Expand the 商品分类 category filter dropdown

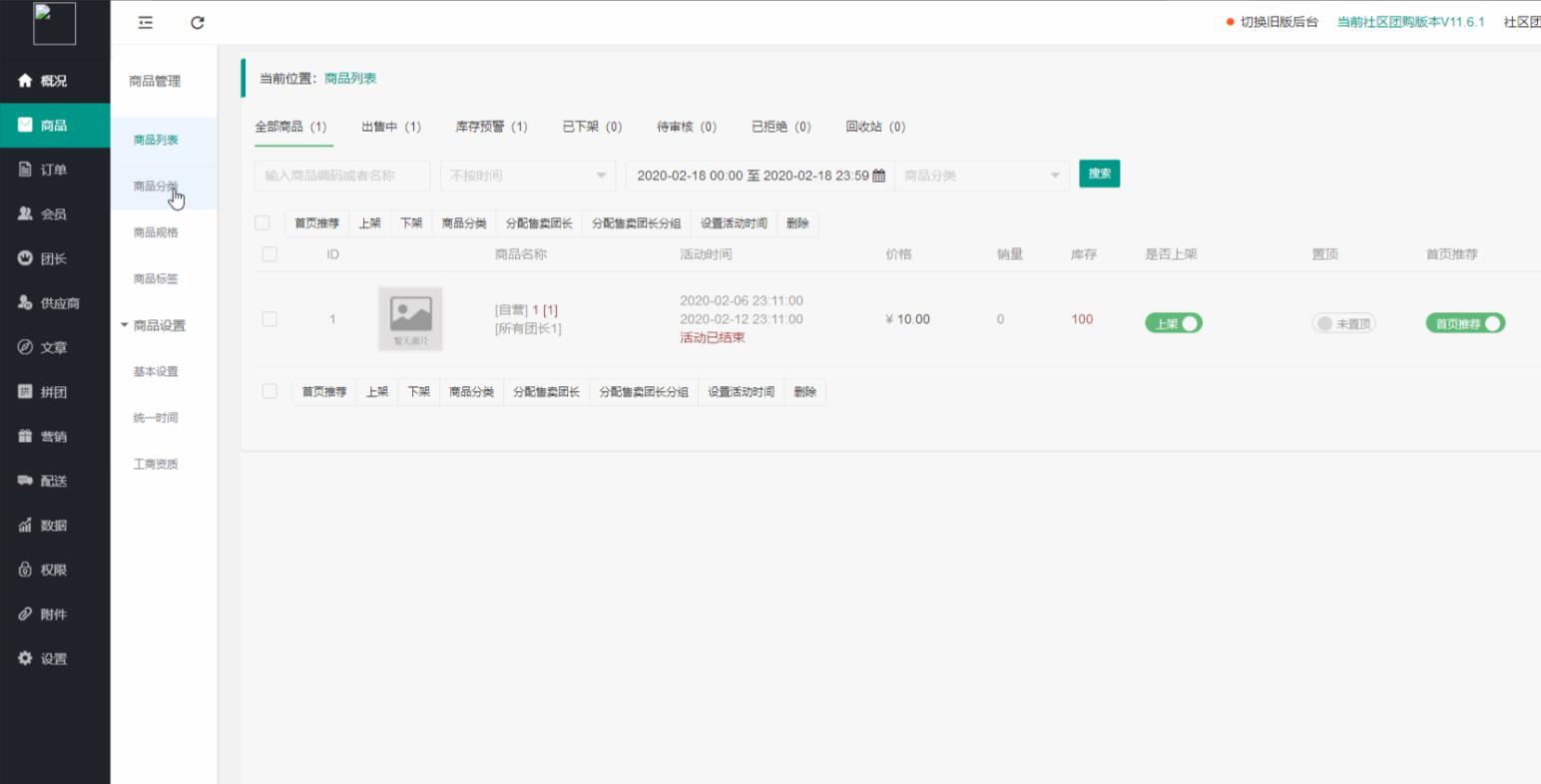(x=981, y=176)
